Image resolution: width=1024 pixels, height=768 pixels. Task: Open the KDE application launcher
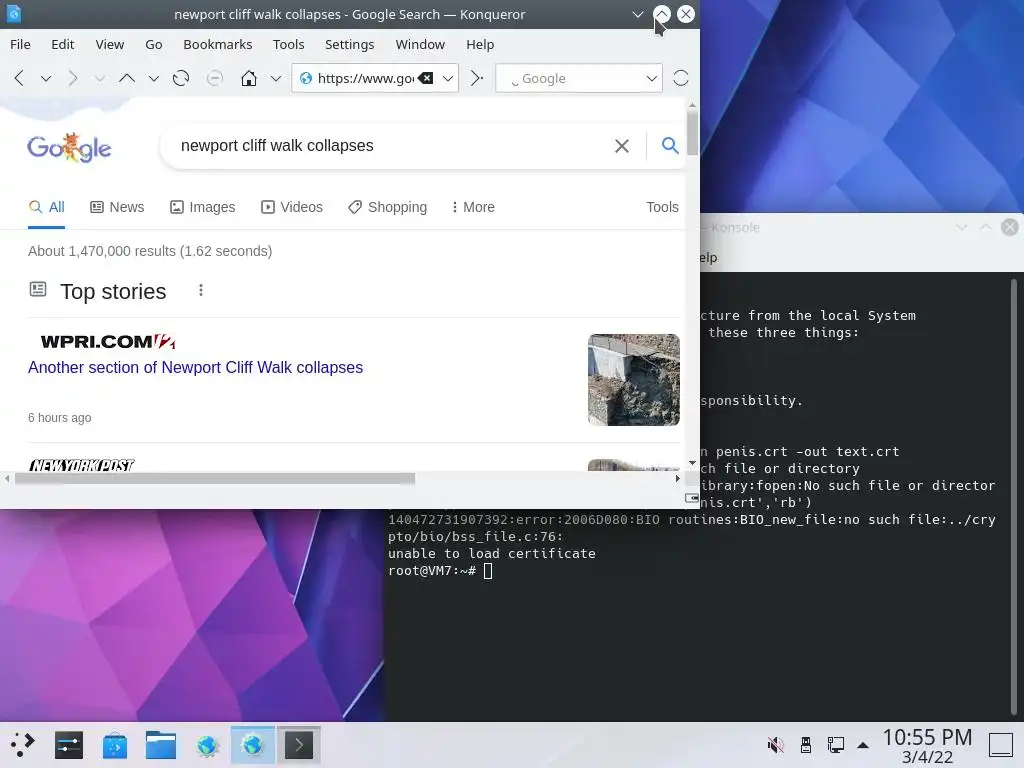pyautogui.click(x=22, y=744)
